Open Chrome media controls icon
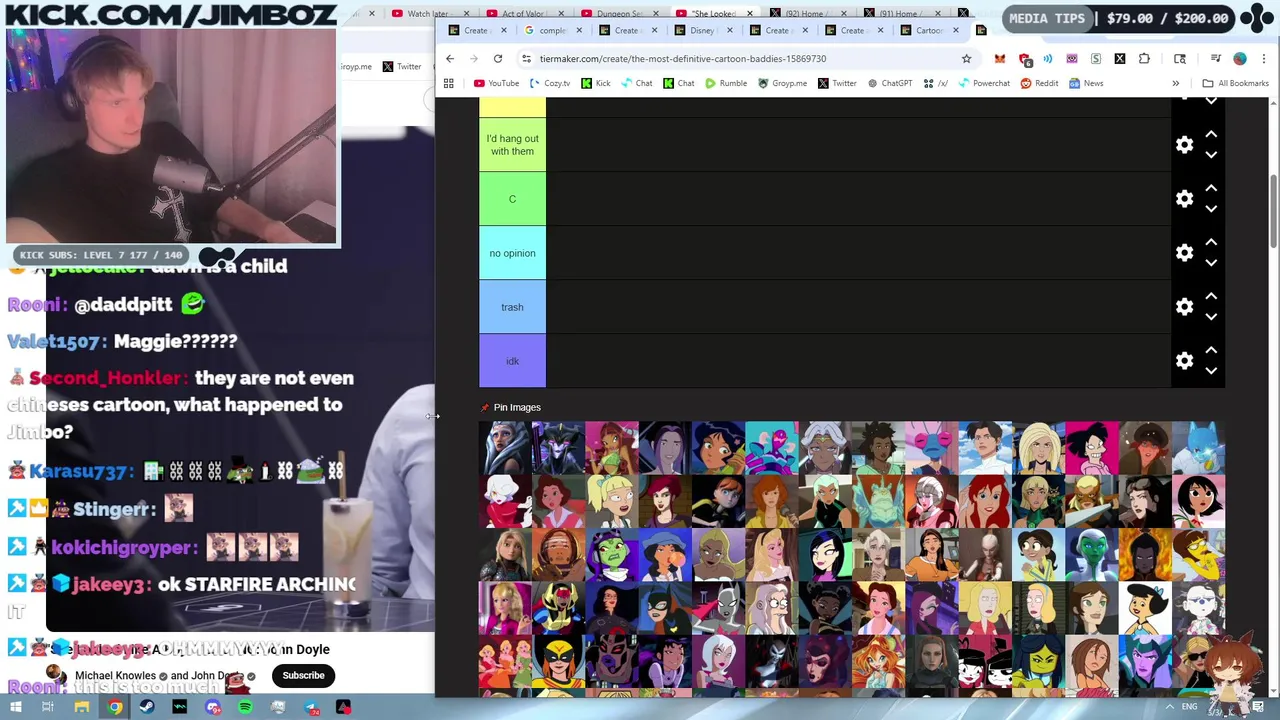1280x720 pixels. [x=1215, y=58]
